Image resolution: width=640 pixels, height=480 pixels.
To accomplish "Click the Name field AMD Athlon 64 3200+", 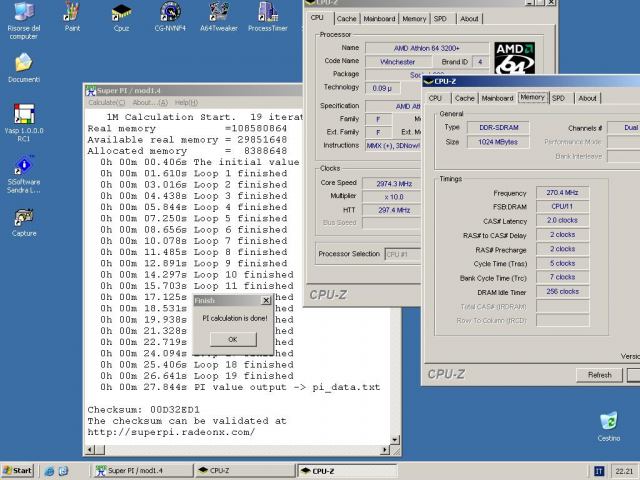I will coord(427,48).
